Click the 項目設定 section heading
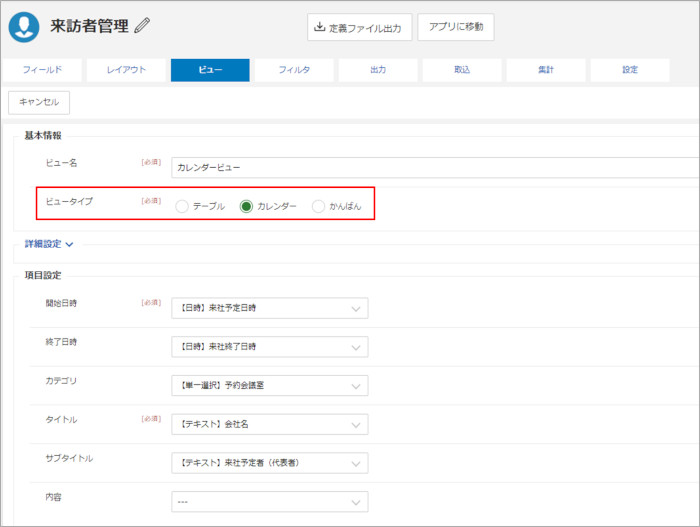This screenshot has width=700, height=527. tap(43, 275)
